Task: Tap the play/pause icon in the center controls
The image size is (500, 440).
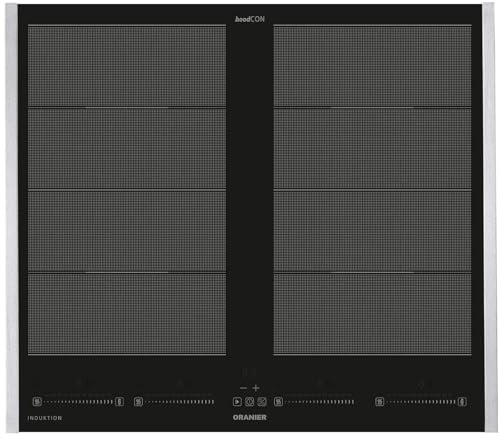Action: [237, 402]
